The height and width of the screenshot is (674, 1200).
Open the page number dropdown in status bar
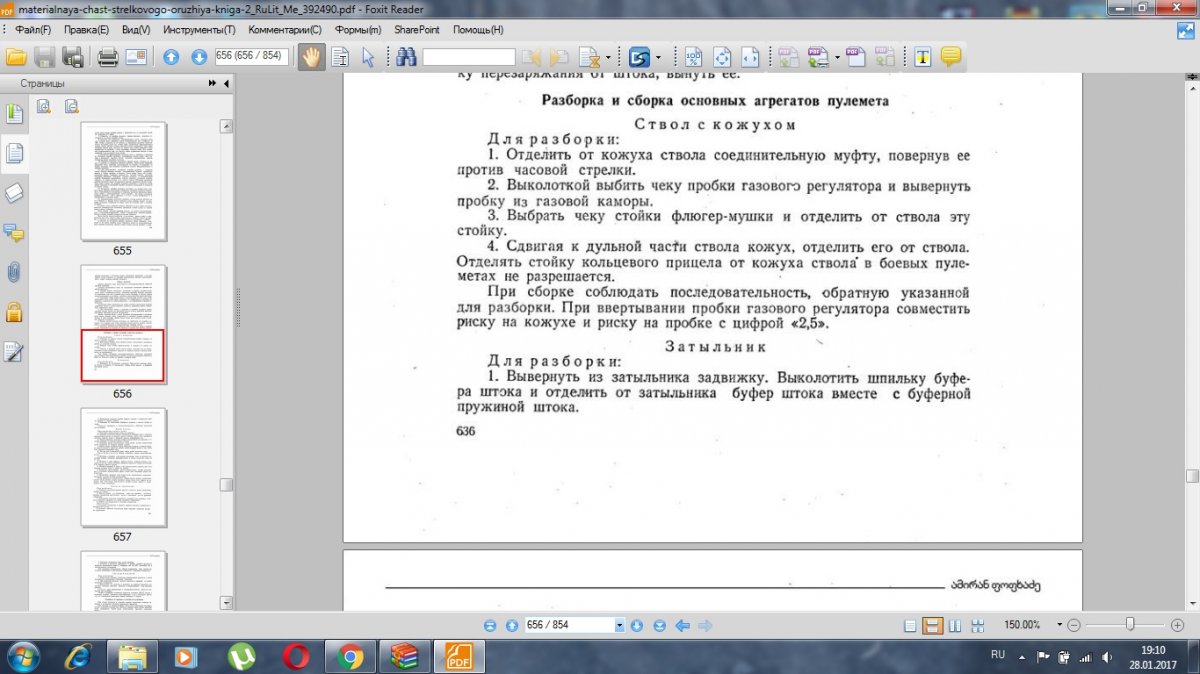point(620,625)
